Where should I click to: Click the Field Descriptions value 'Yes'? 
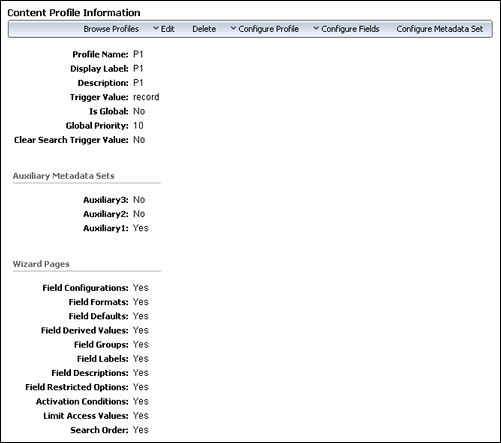(141, 373)
